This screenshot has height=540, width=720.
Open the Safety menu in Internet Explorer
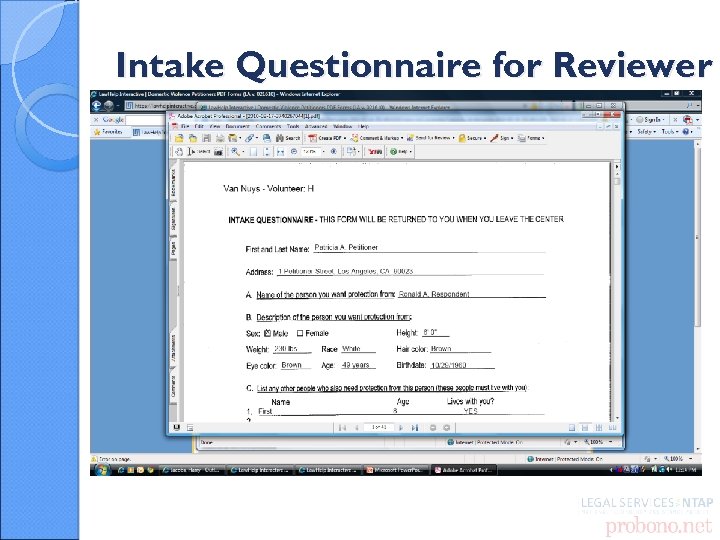[647, 132]
